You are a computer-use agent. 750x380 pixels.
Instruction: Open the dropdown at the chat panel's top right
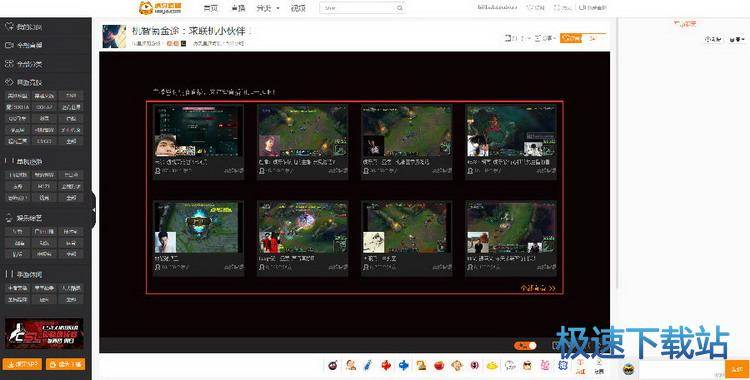[738, 40]
